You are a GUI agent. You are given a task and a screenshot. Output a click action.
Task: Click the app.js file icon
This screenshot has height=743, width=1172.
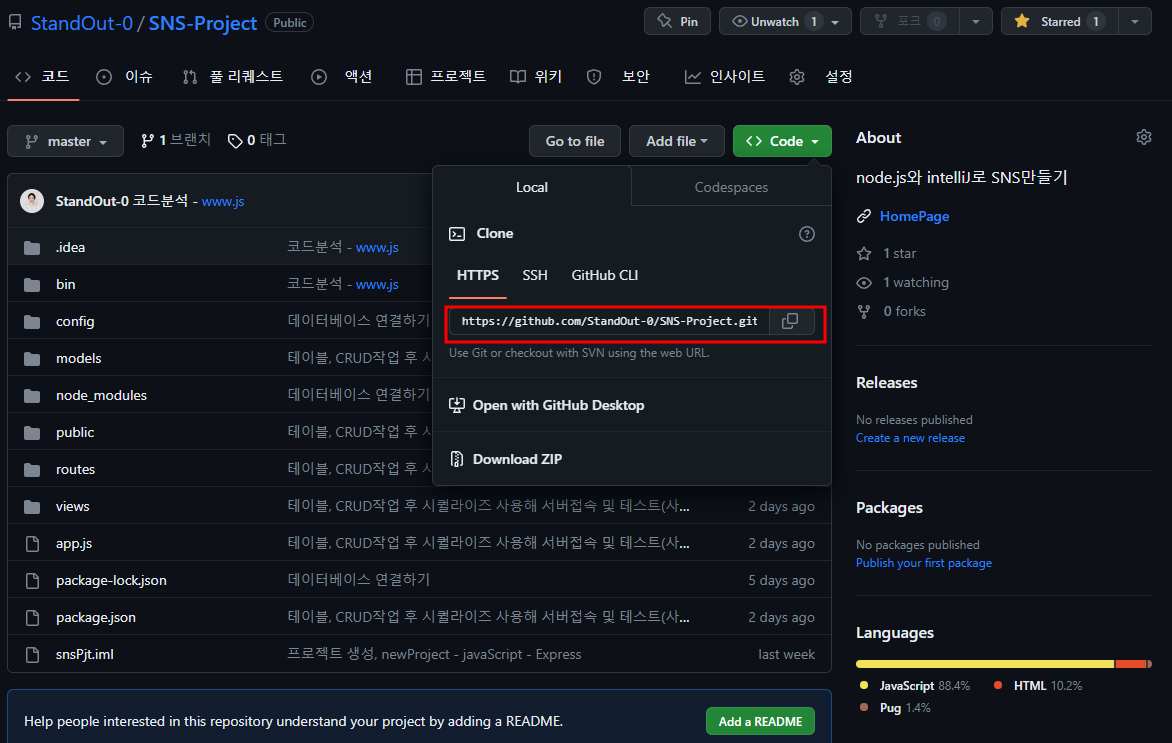[32, 543]
